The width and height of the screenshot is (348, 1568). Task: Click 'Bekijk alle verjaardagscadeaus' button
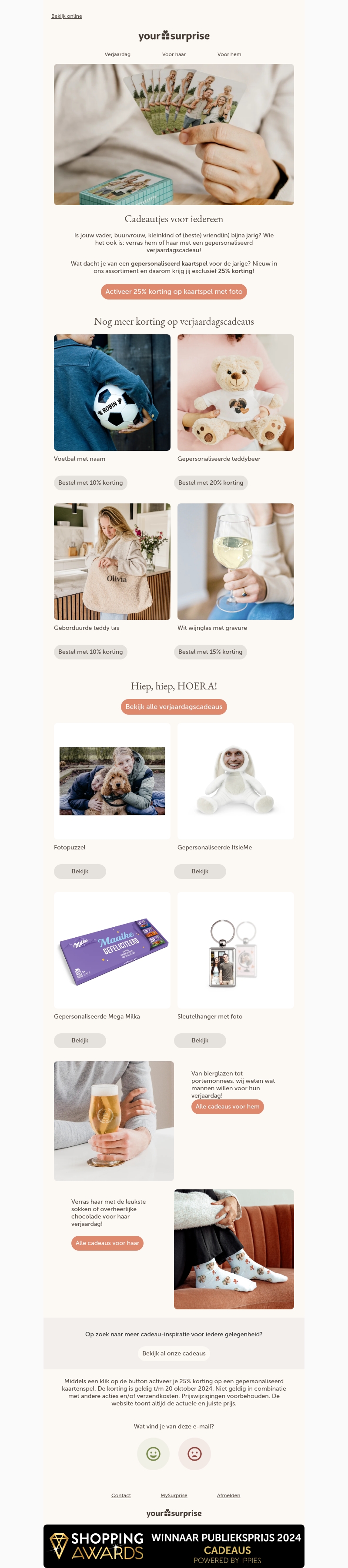pyautogui.click(x=174, y=707)
